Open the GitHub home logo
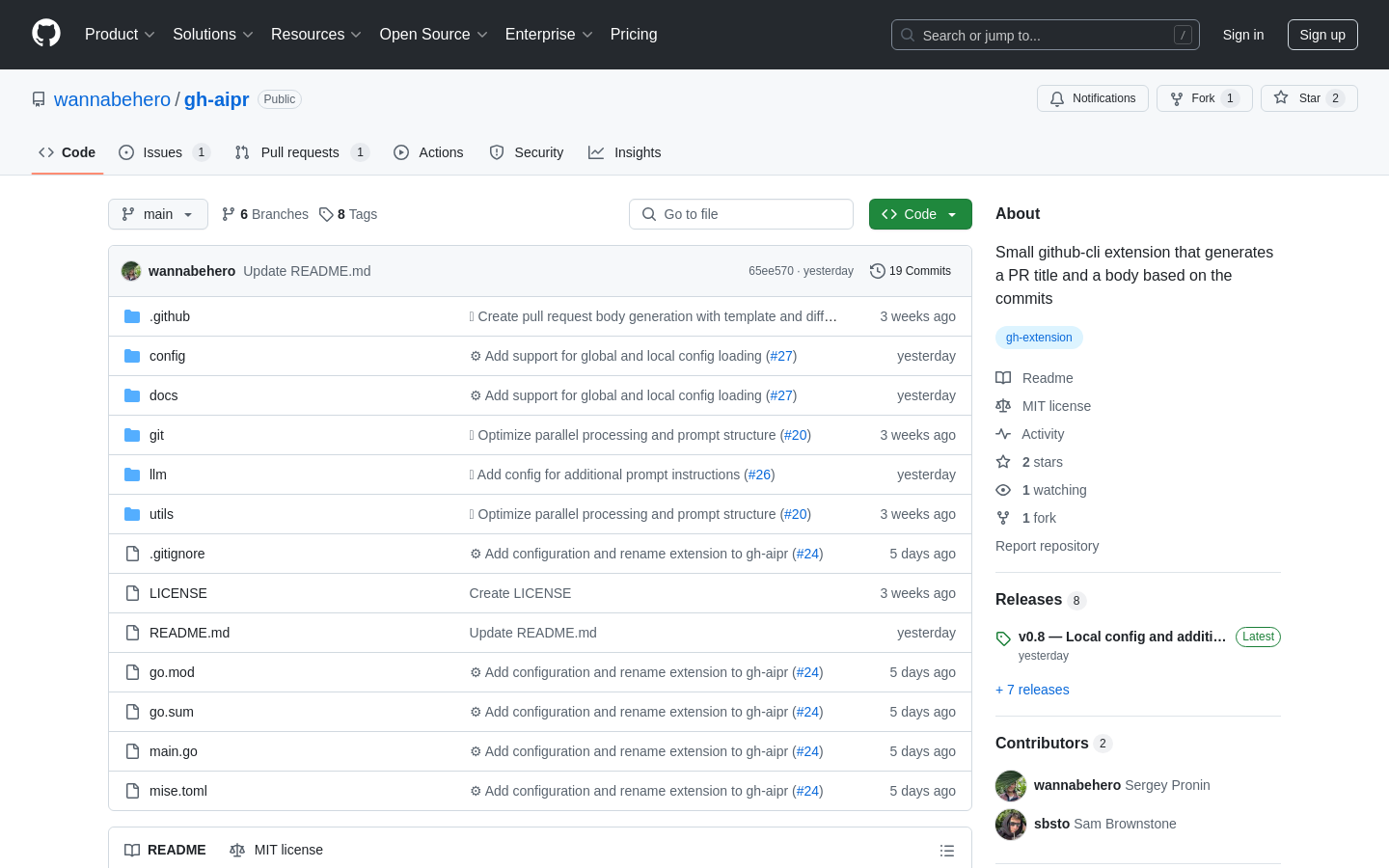Image resolution: width=1389 pixels, height=868 pixels. pyautogui.click(x=46, y=34)
